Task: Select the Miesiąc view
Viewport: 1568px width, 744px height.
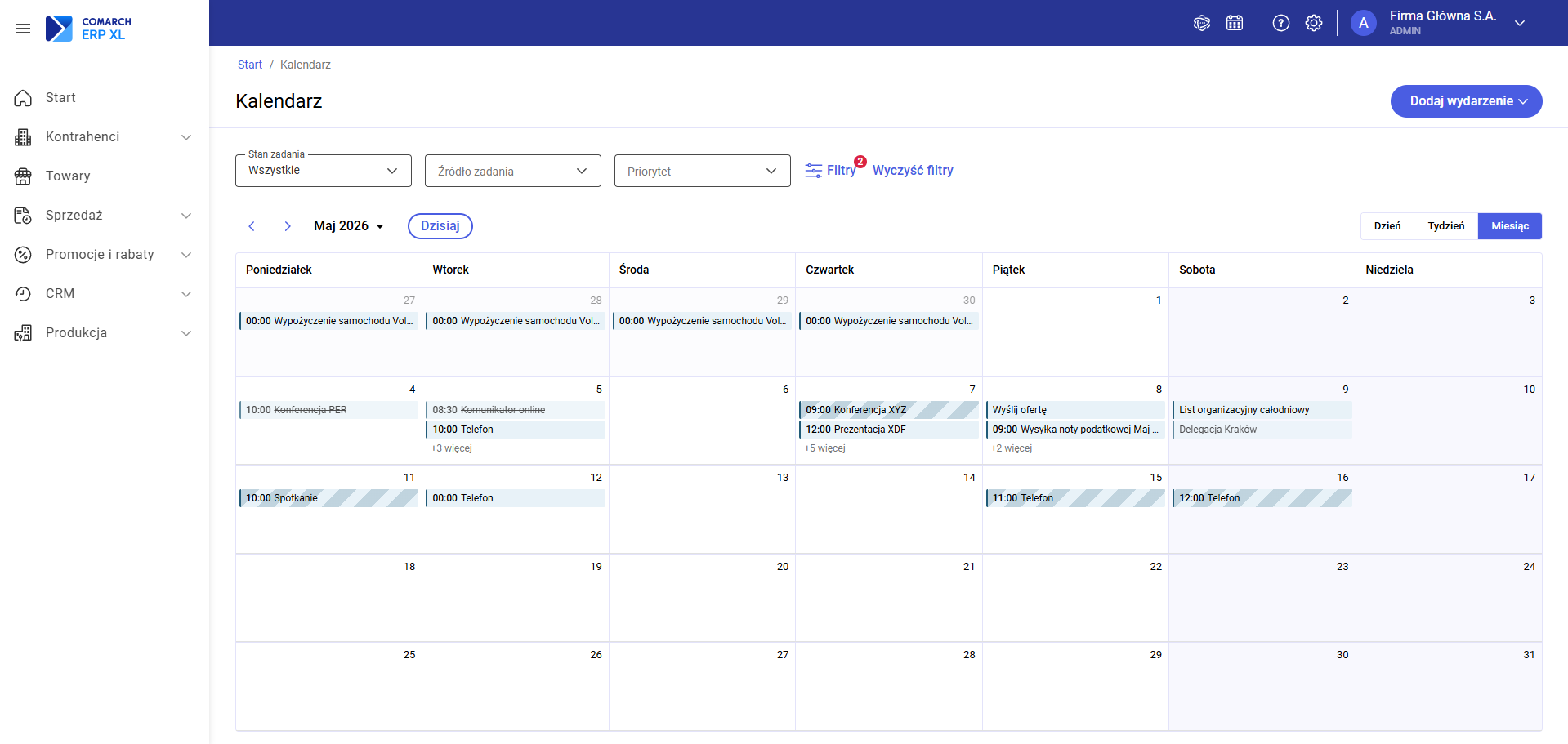Action: point(1510,226)
